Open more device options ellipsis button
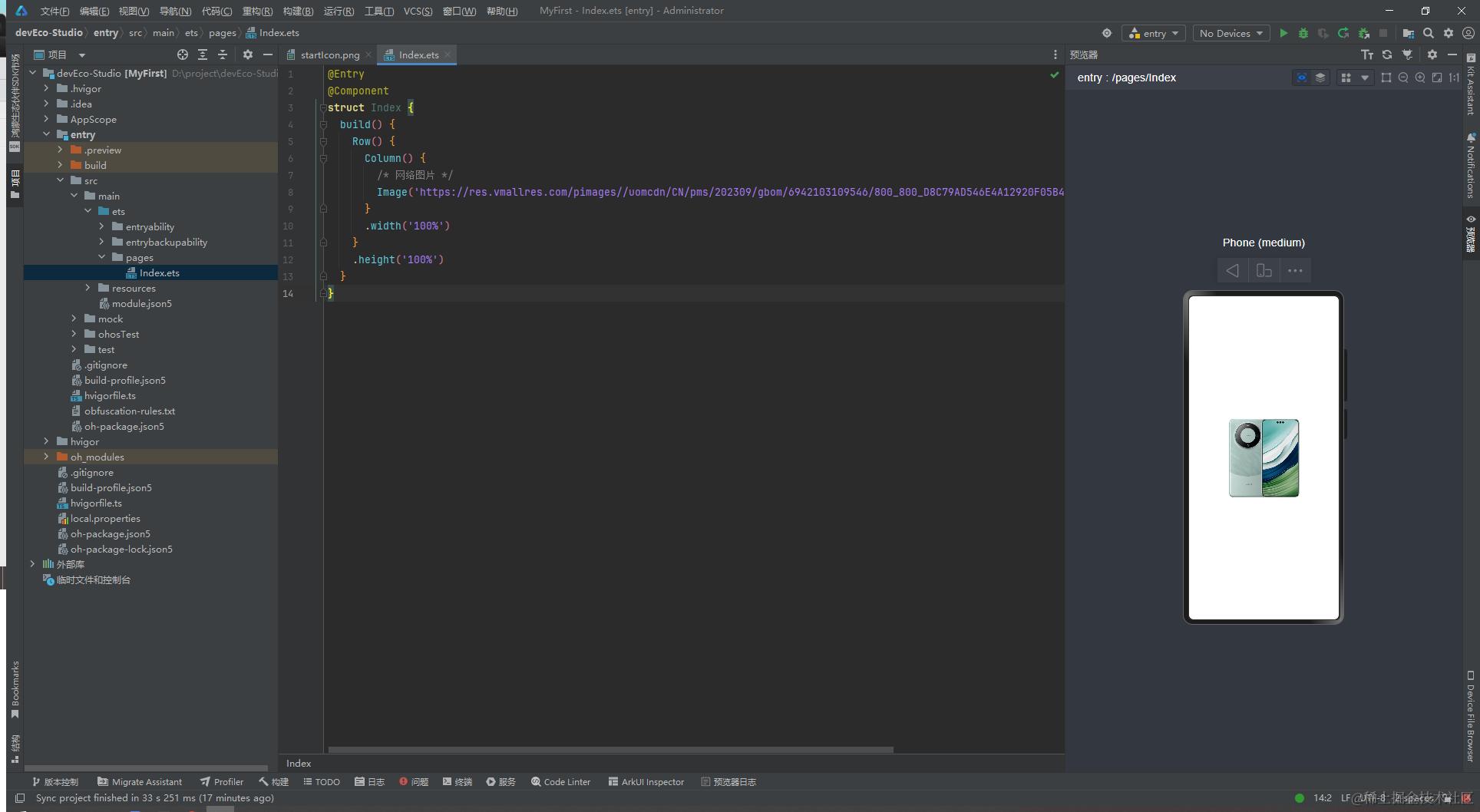This screenshot has height=812, width=1480. (1295, 270)
